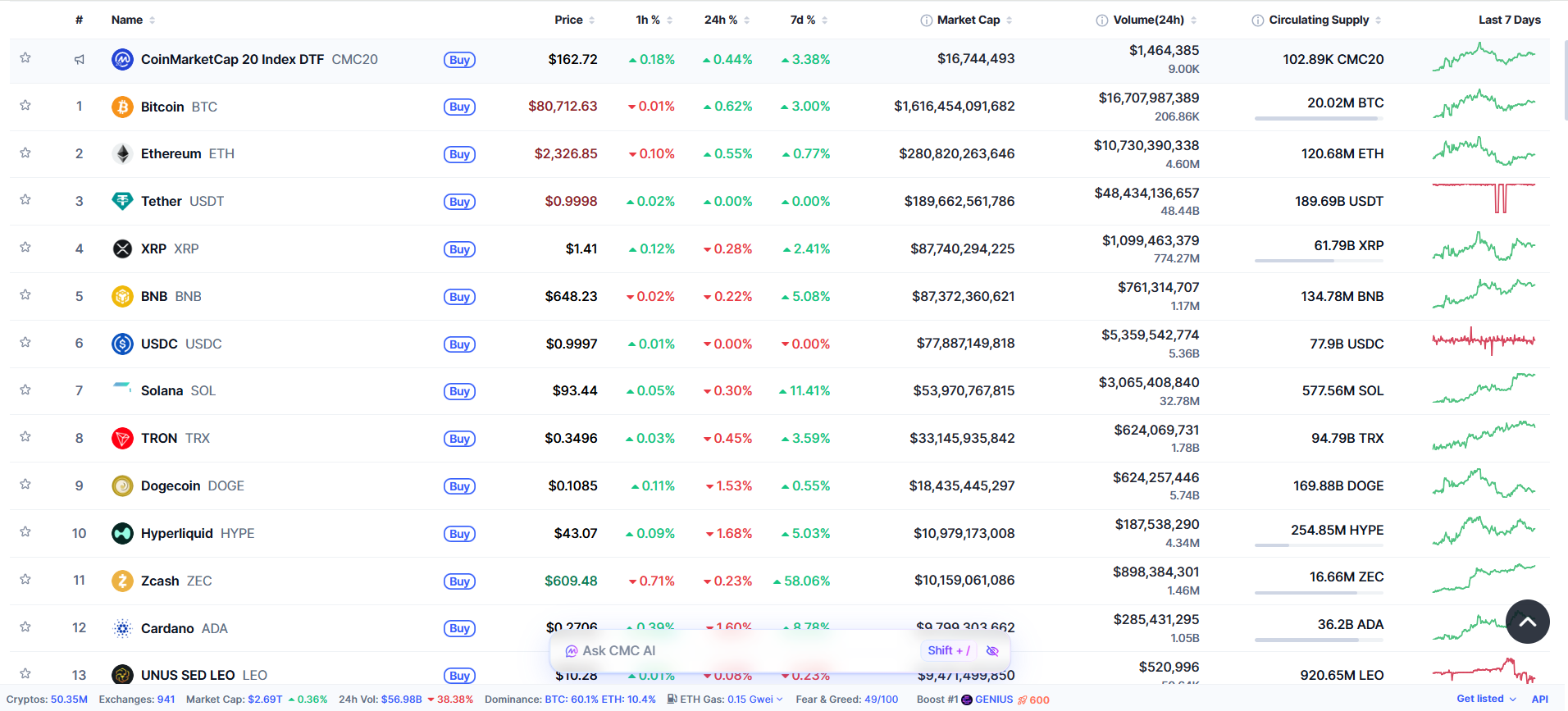Viewport: 1568px width, 711px height.
Task: Click the Volume(24h) info icon
Action: (x=1102, y=21)
